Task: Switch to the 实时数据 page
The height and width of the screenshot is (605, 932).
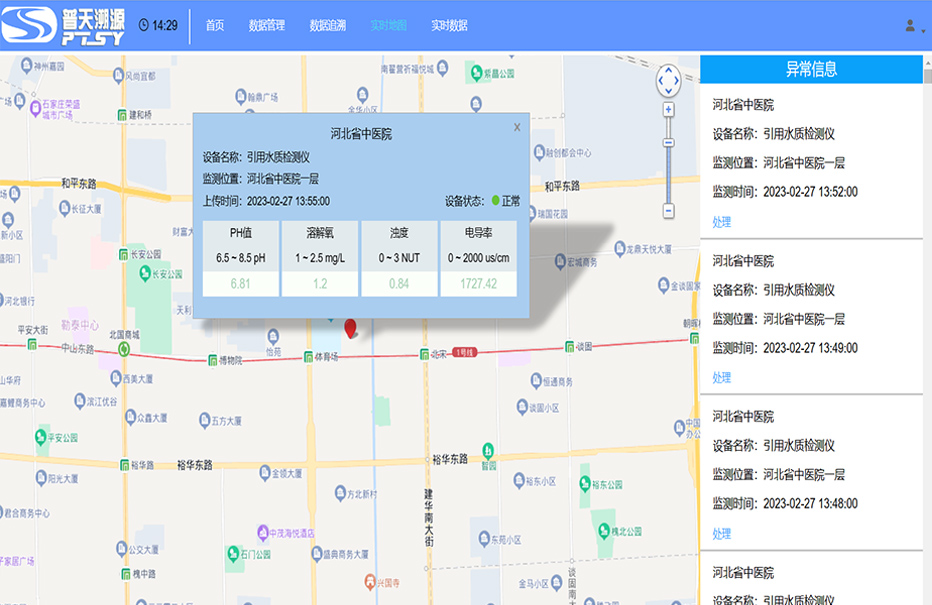Action: 449,26
